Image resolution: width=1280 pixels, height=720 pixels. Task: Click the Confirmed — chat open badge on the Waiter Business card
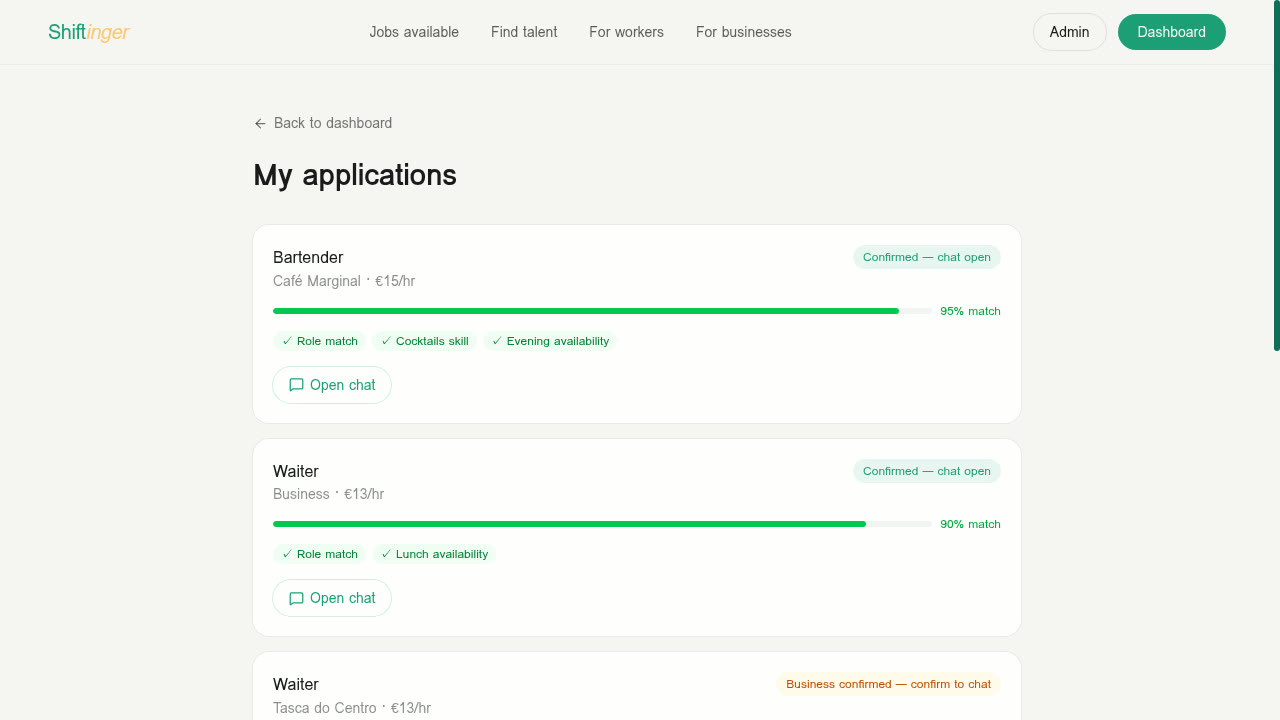pos(927,471)
